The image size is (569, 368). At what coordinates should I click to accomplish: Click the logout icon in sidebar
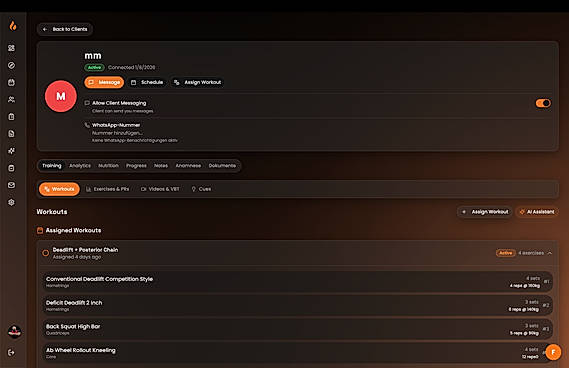[12, 352]
